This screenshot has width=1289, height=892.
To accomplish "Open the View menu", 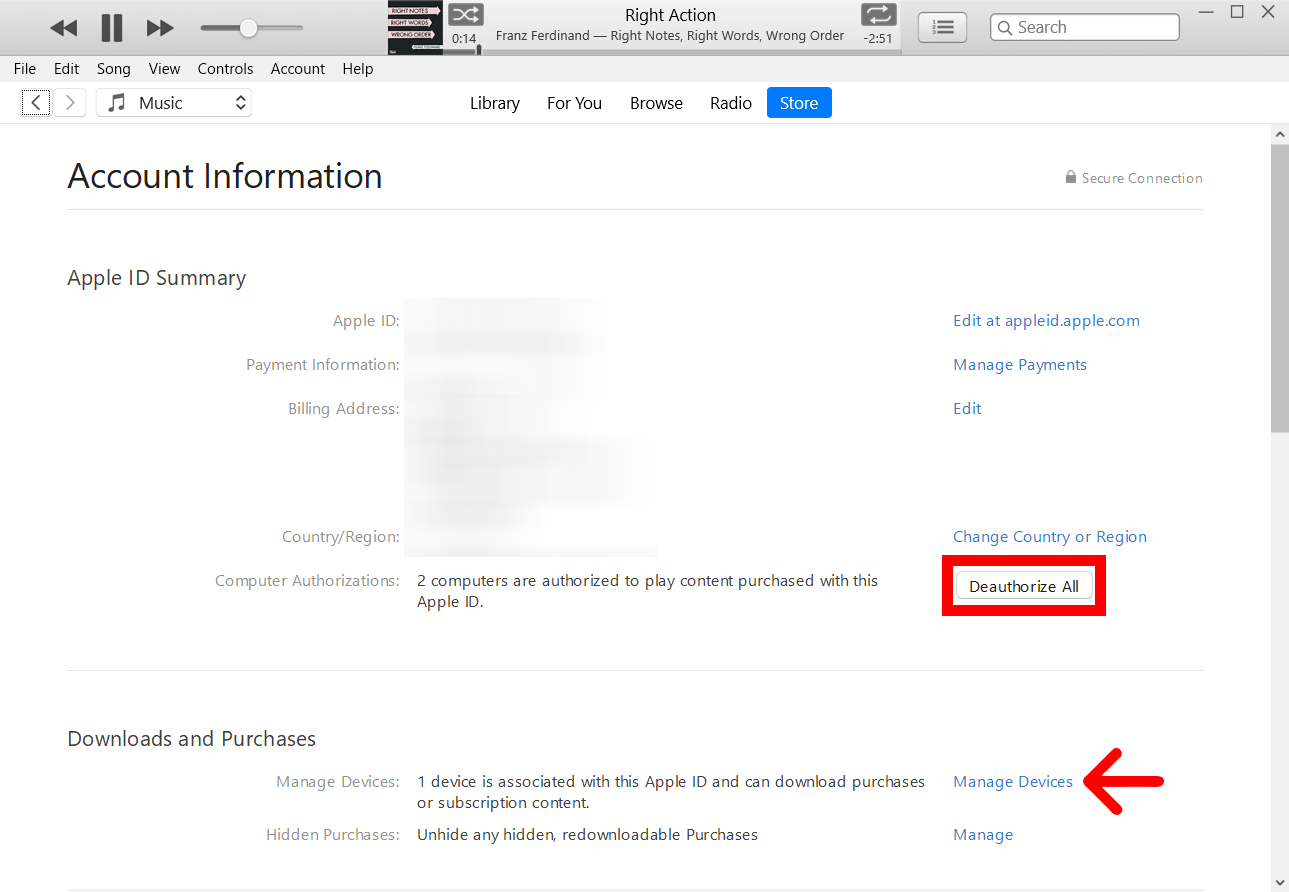I will [164, 69].
